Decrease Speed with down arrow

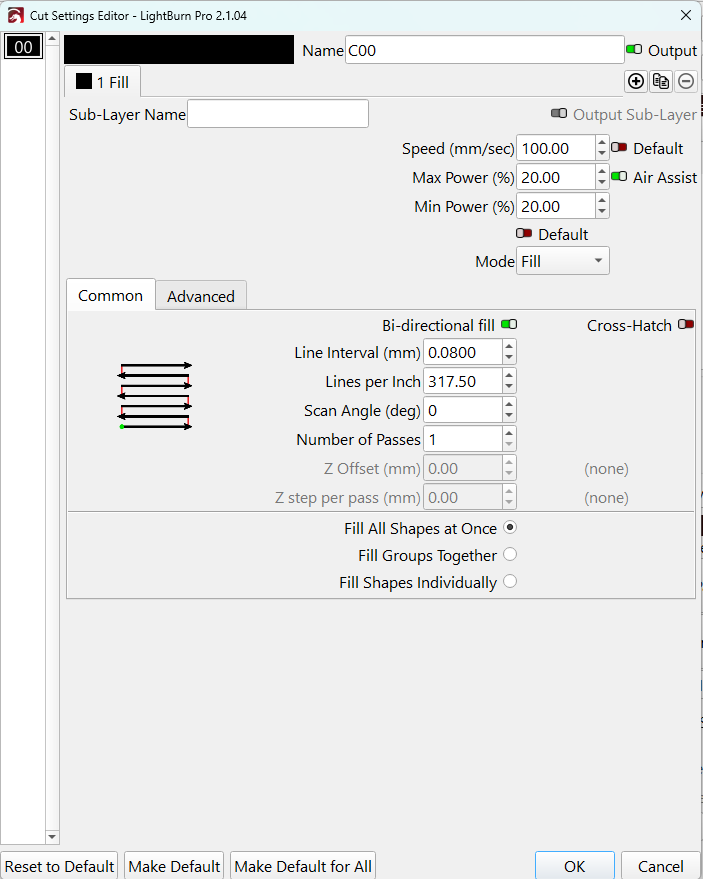click(x=602, y=154)
